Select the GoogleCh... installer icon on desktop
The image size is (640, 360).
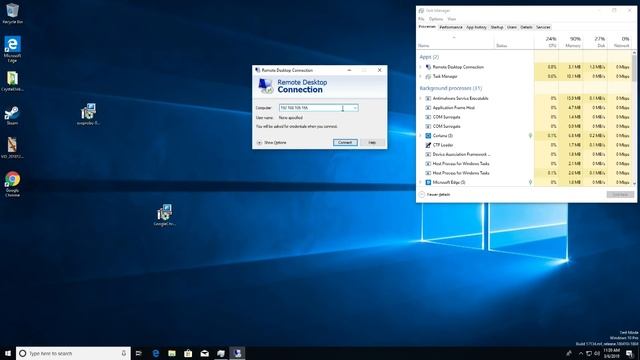tap(164, 215)
